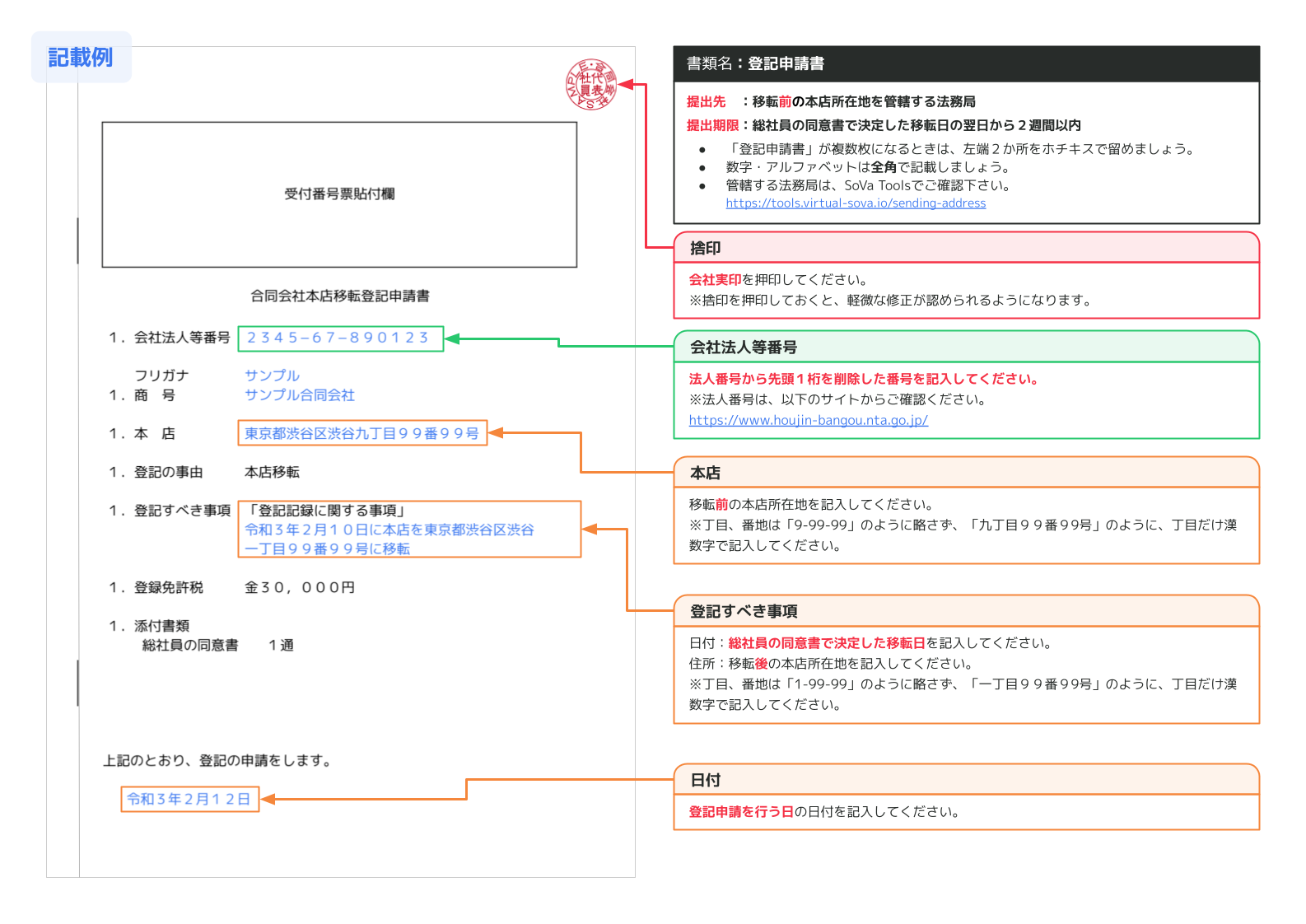
Task: Click the bullet about 全角で記載しましょう
Action: (856, 167)
